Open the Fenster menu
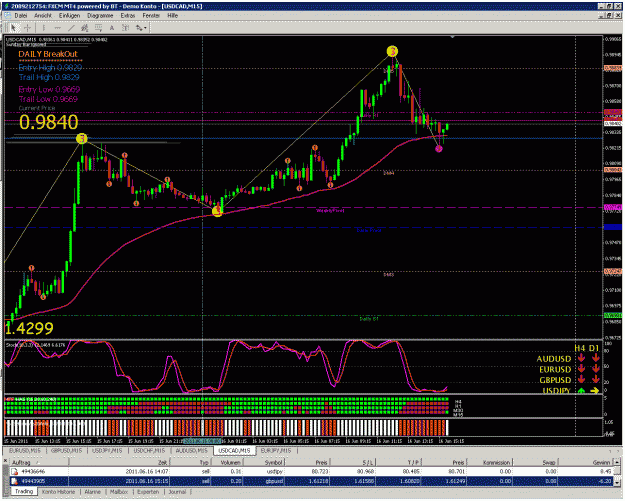 click(x=151, y=16)
